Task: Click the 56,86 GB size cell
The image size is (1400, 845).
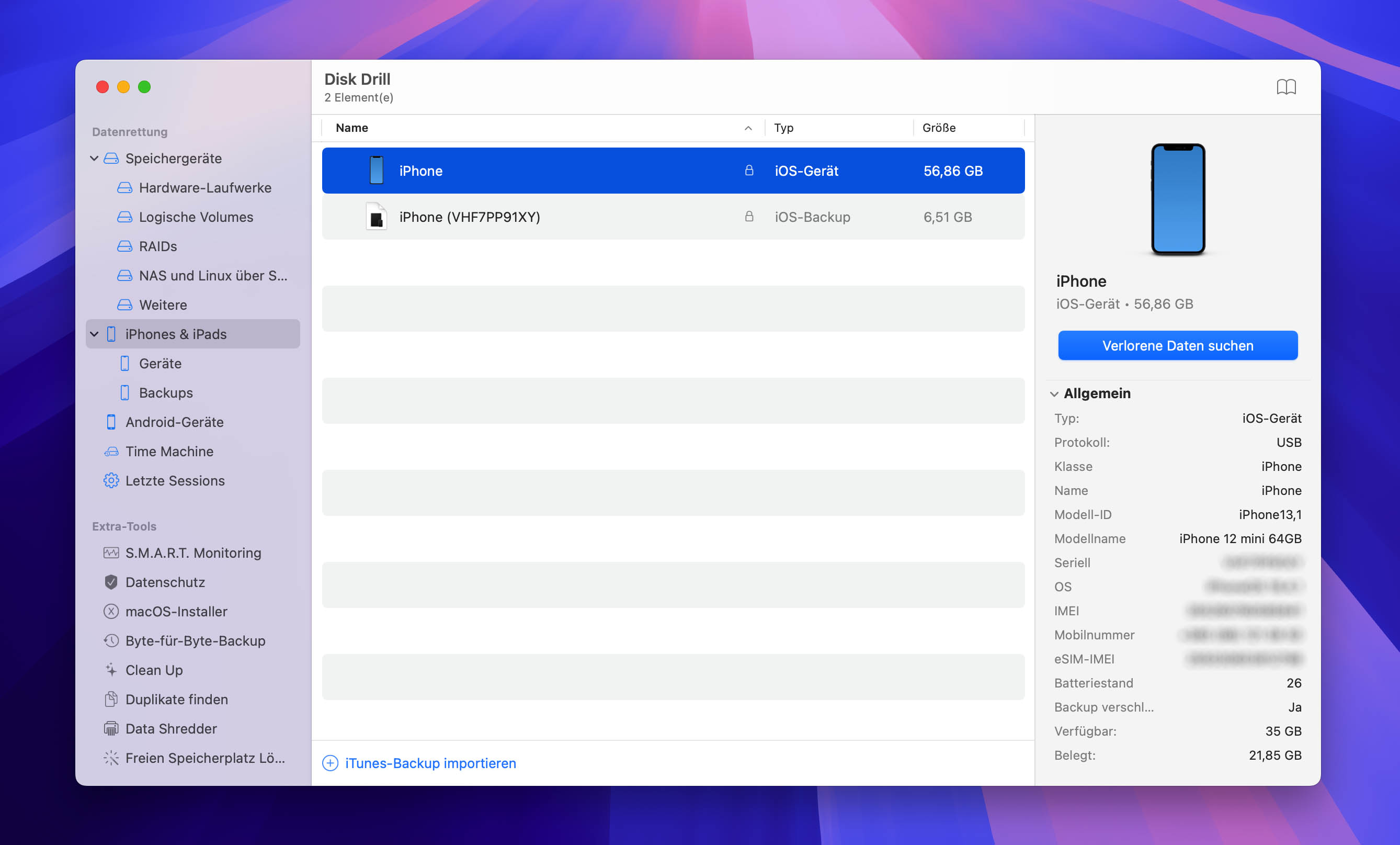Action: coord(953,171)
